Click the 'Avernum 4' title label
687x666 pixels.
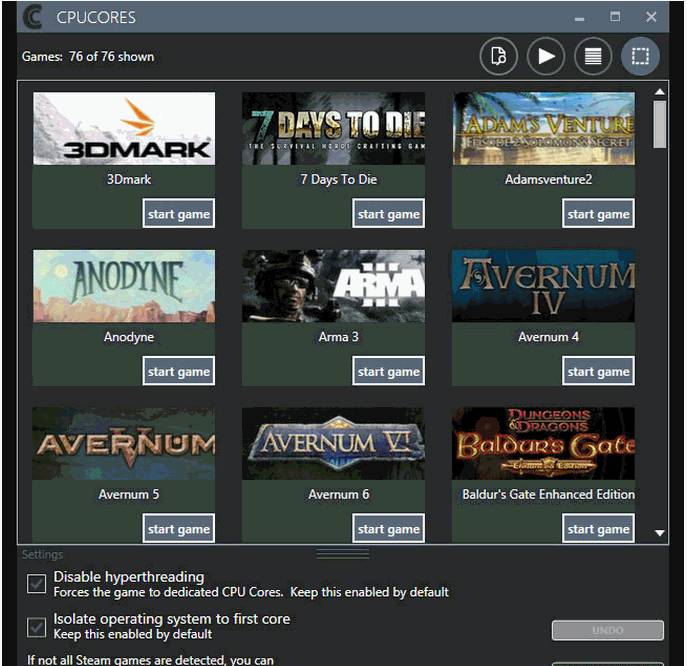click(x=548, y=337)
